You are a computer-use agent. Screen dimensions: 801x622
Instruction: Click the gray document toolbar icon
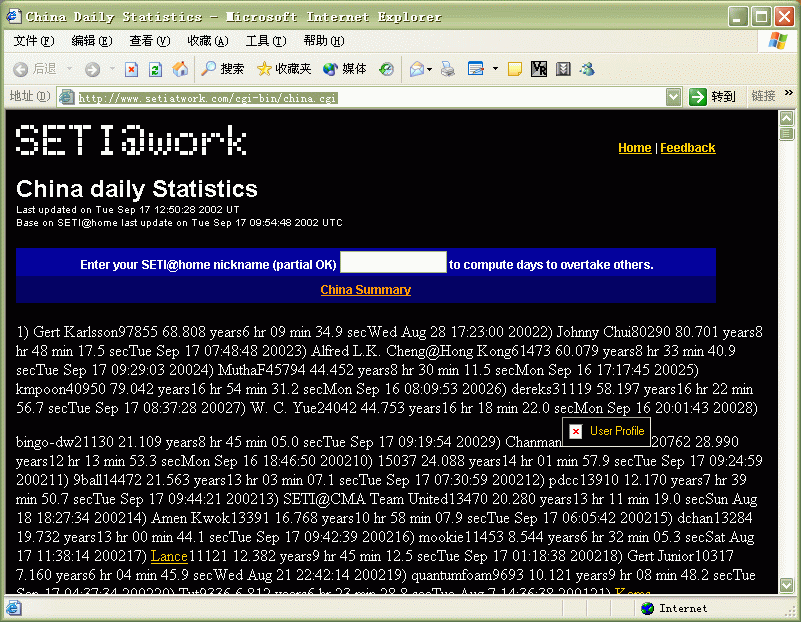[563, 69]
